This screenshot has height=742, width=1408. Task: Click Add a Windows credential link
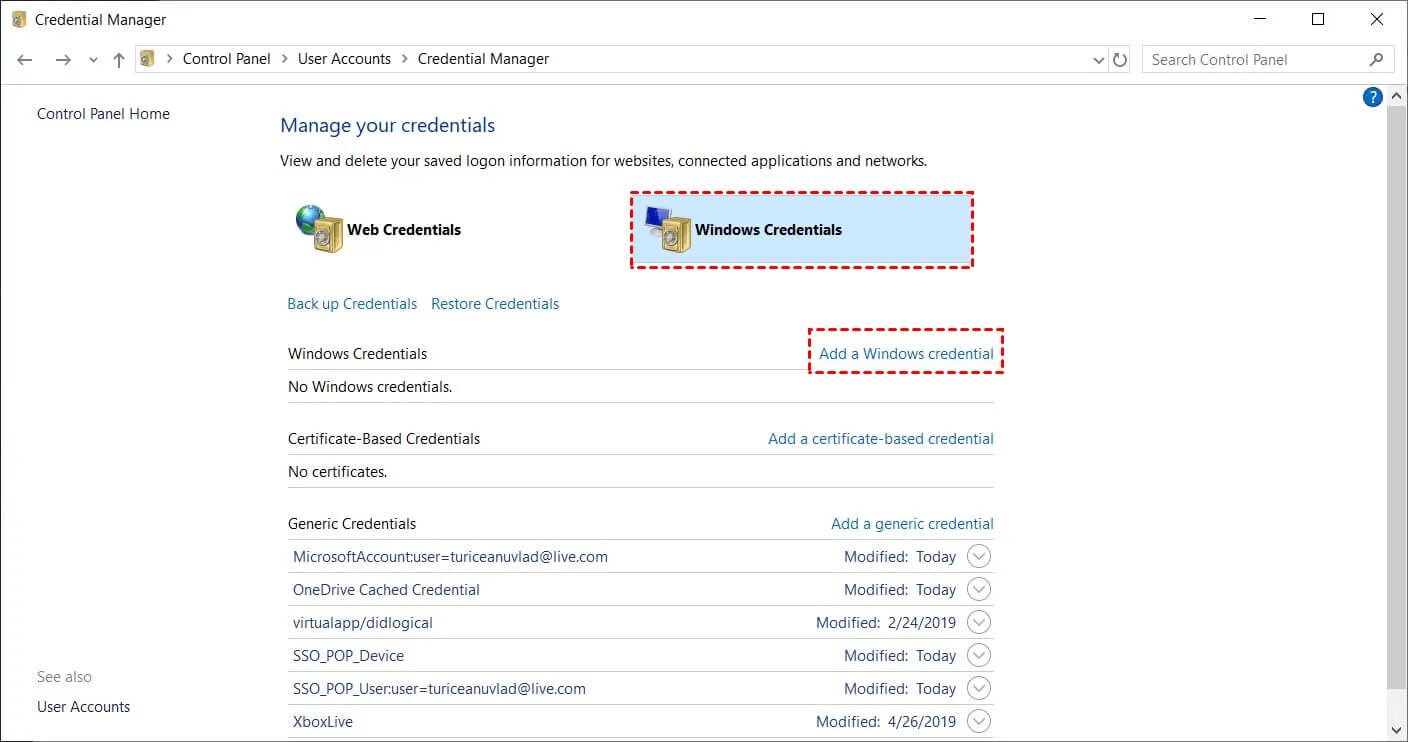(x=906, y=353)
